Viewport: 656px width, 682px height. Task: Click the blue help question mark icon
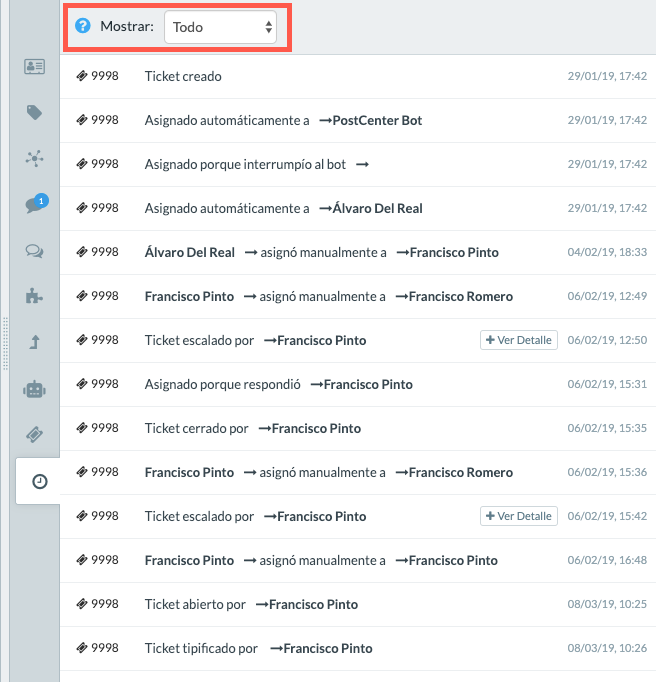[83, 26]
